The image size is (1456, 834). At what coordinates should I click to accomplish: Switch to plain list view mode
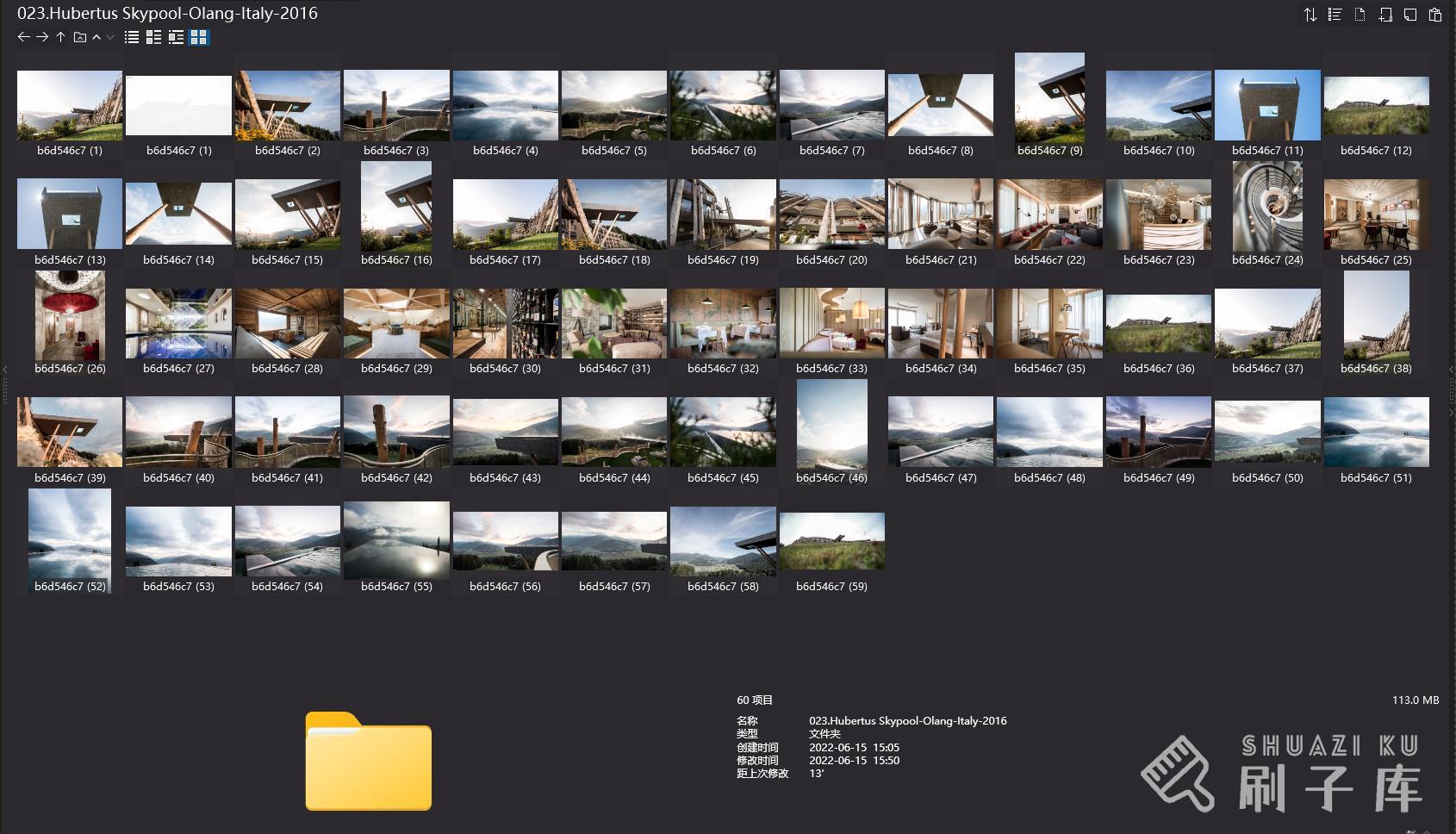pos(132,37)
